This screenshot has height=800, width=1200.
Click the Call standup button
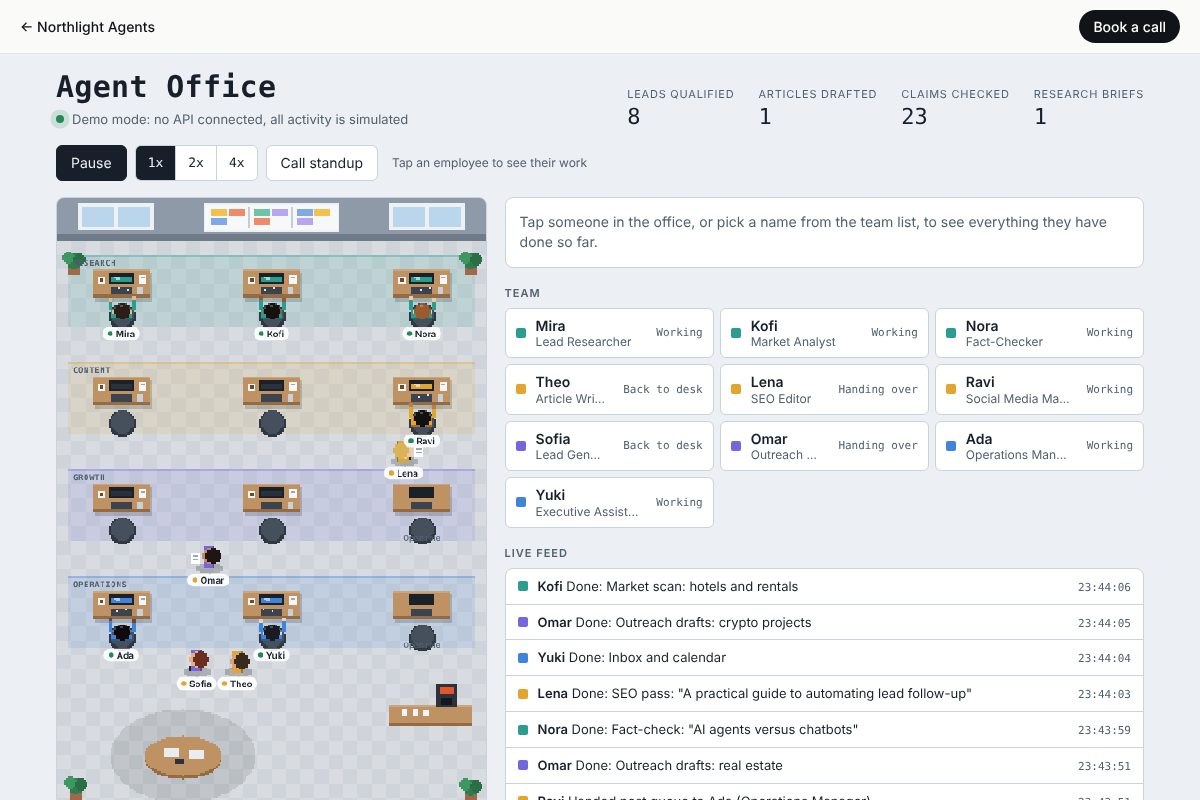point(322,163)
